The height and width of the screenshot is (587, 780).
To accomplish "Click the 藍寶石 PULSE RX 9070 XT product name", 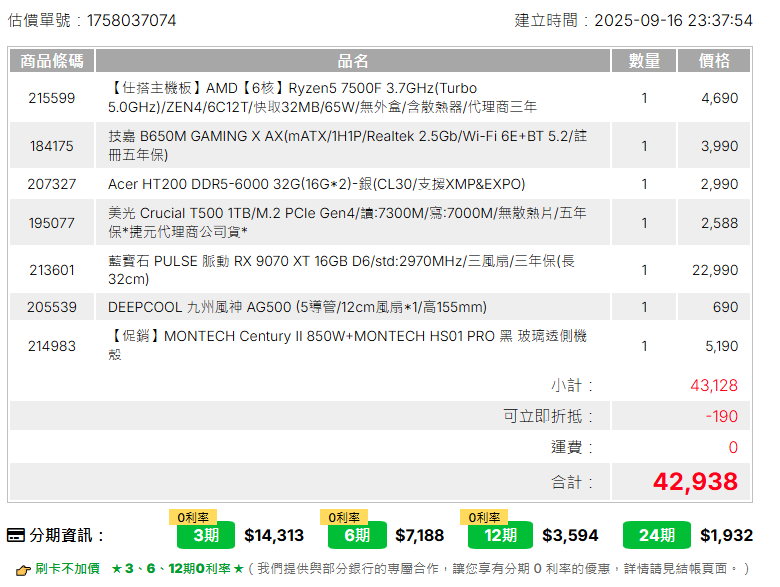I will point(341,270).
